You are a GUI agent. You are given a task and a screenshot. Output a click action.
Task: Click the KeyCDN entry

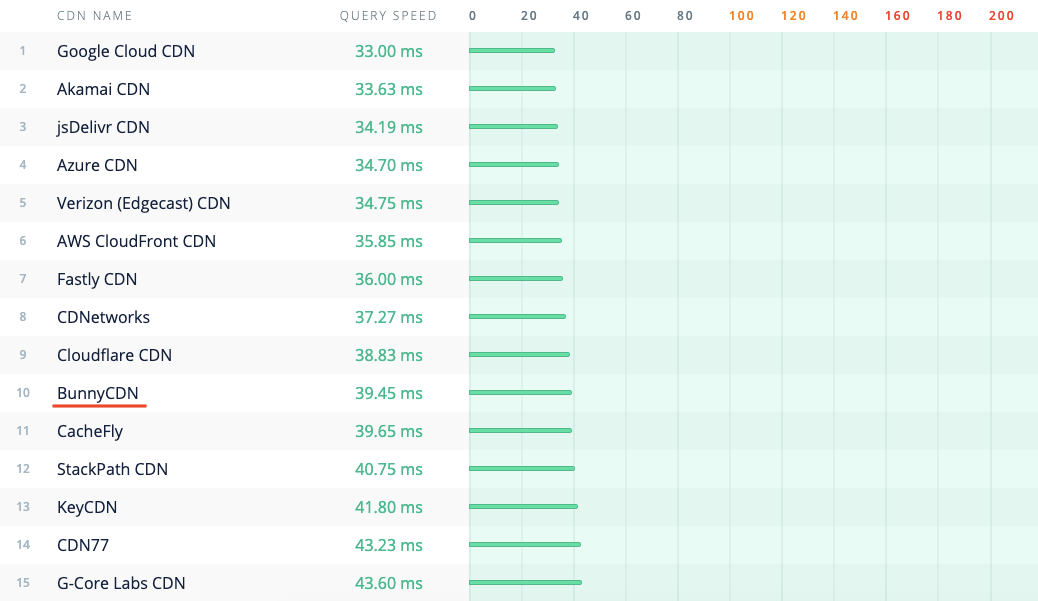pos(86,507)
